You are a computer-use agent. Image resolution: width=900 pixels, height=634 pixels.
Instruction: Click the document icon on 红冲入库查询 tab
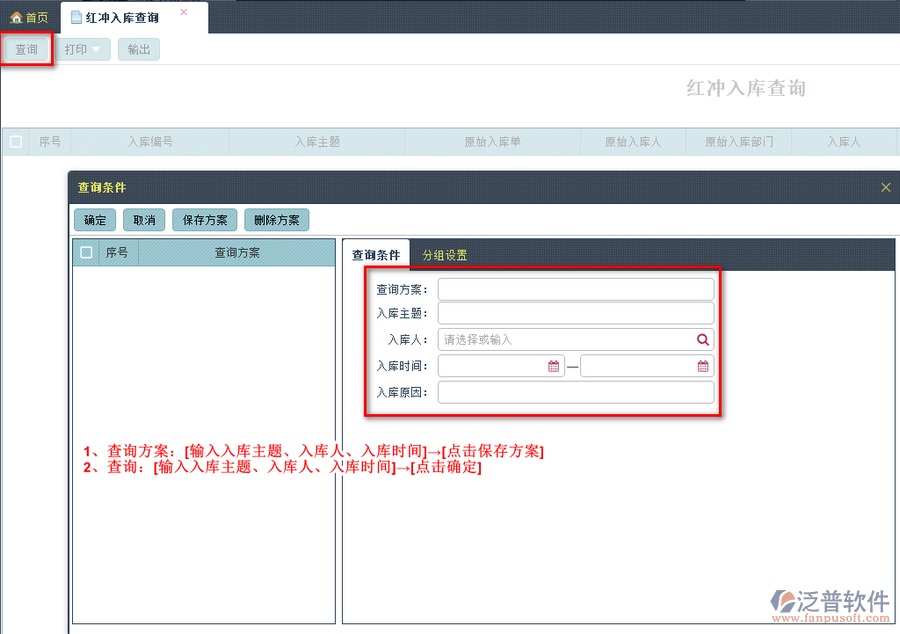pyautogui.click(x=76, y=18)
